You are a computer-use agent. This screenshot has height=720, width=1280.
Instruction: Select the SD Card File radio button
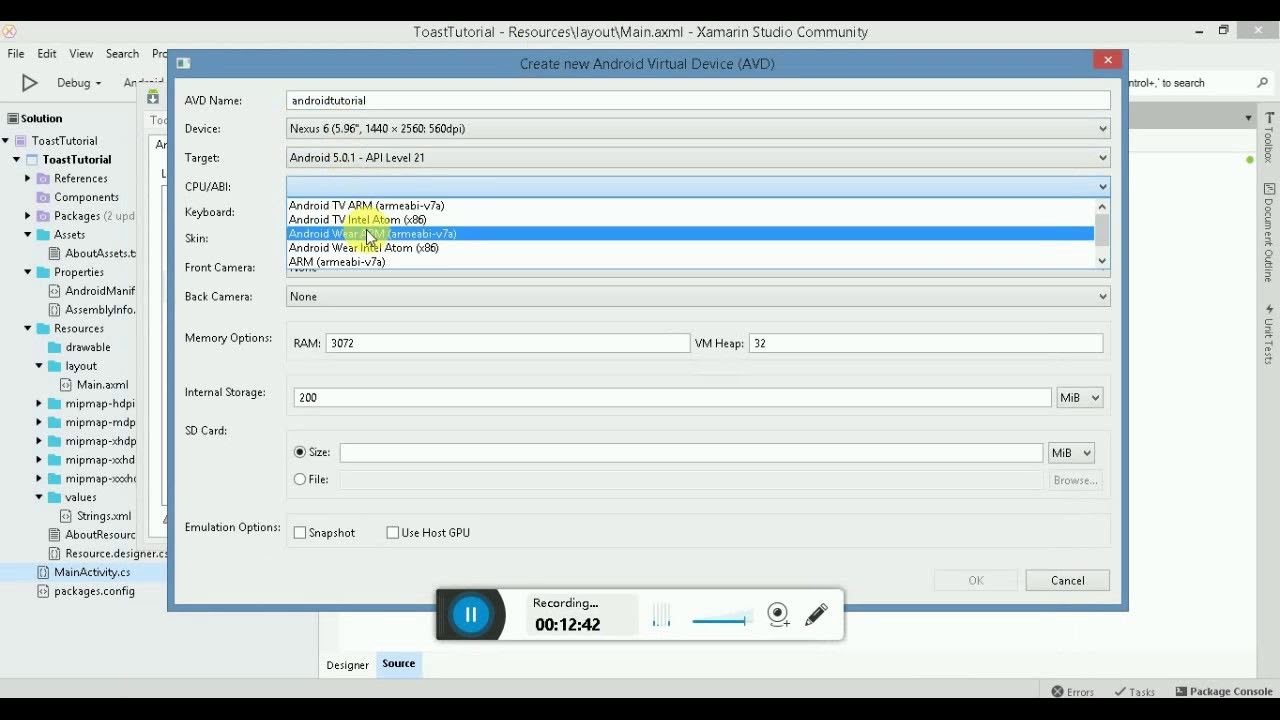(x=300, y=479)
